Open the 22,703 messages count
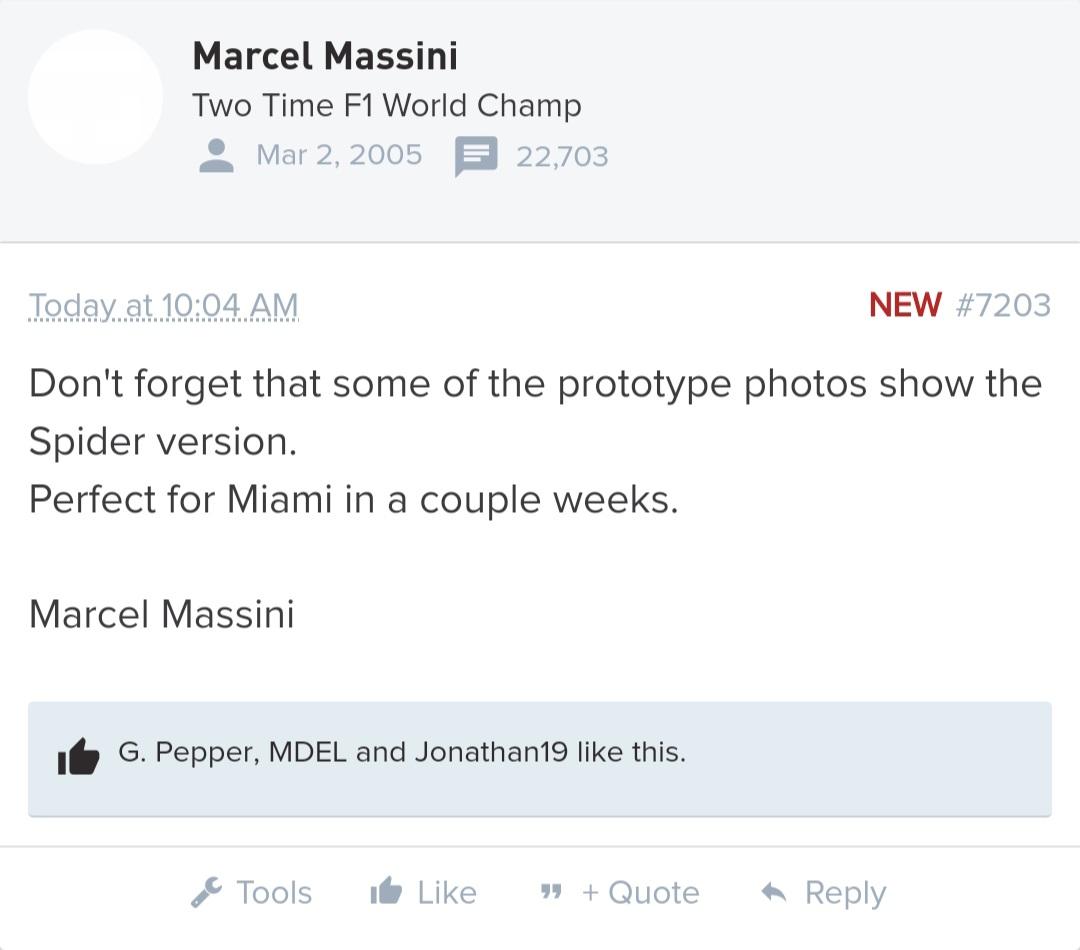 562,156
